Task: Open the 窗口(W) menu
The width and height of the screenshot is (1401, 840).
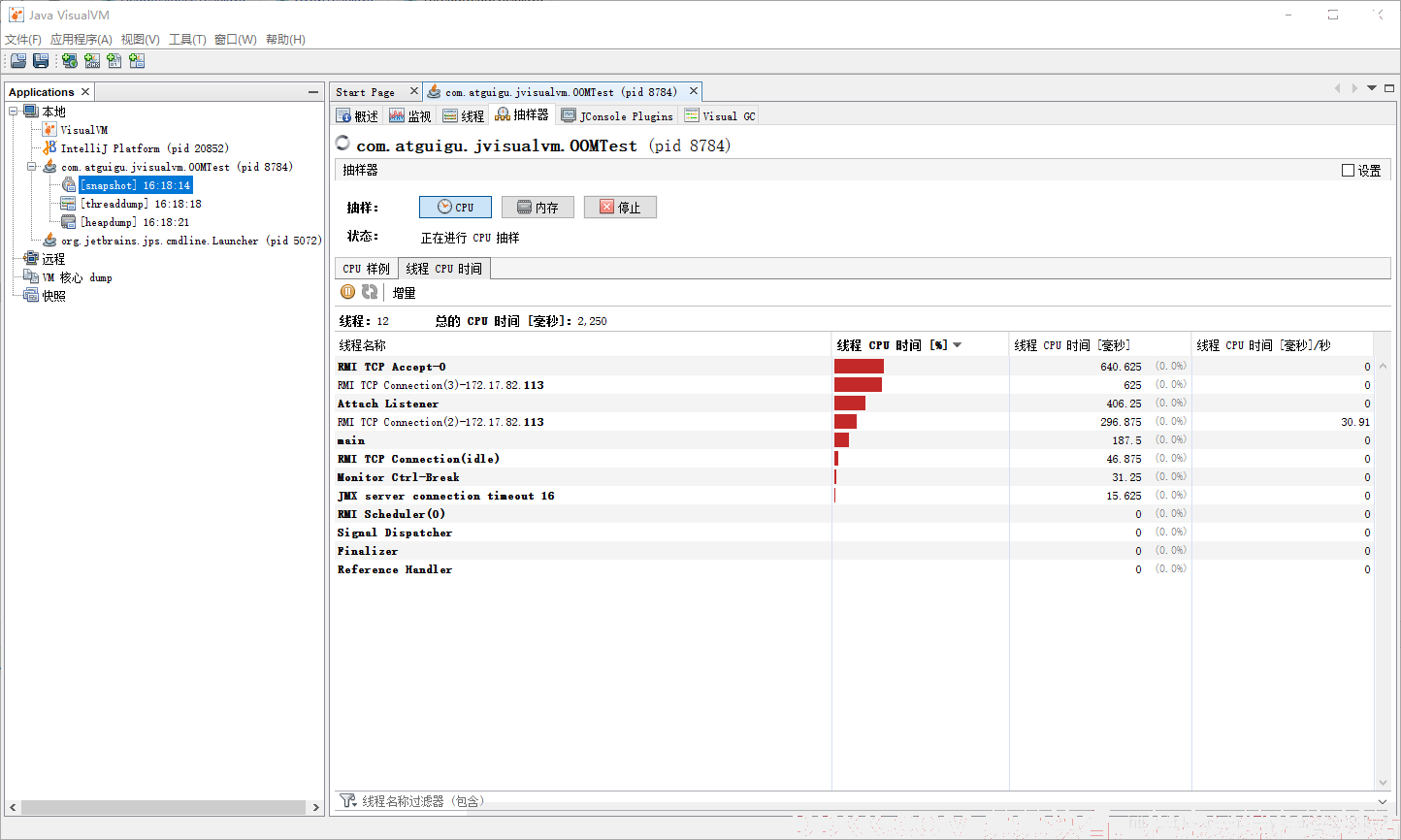Action: pos(236,39)
